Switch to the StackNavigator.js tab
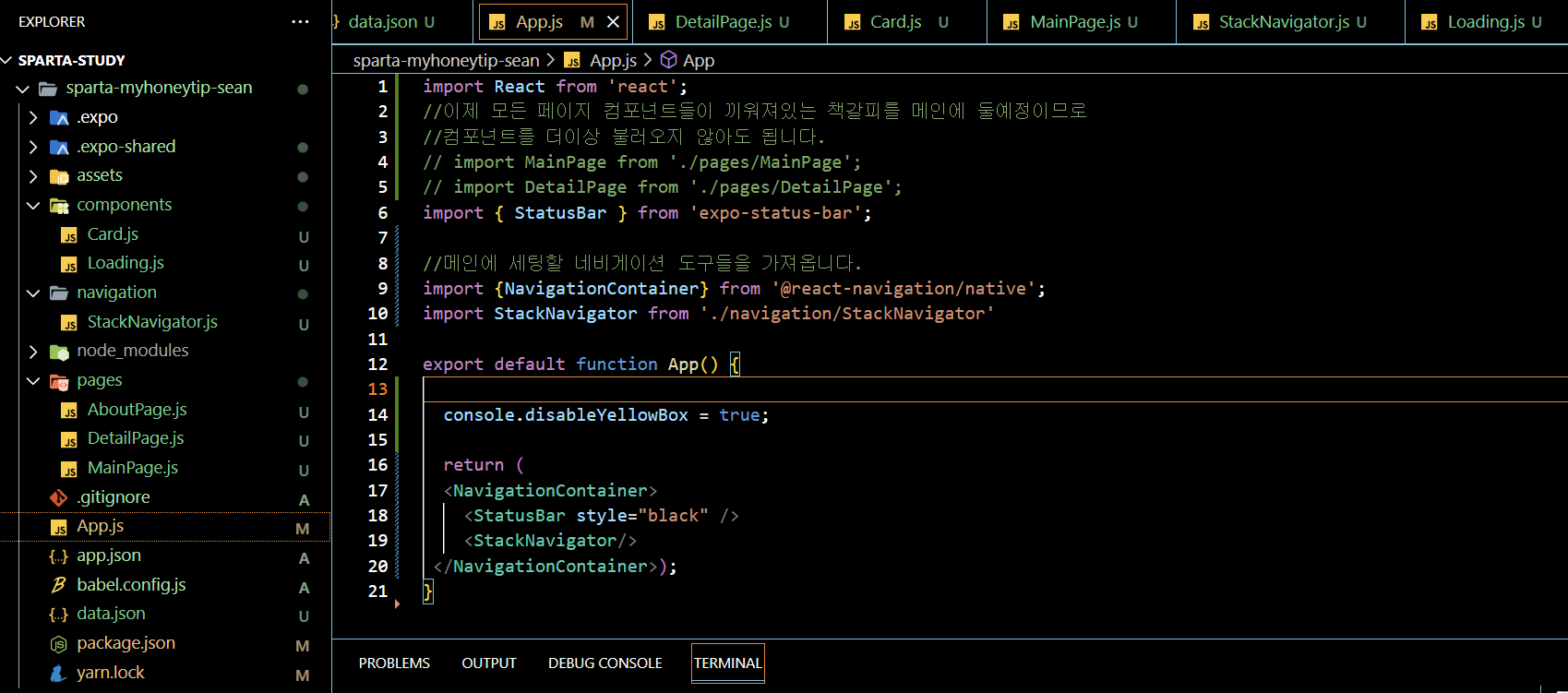The width and height of the screenshot is (1568, 693). 1283,22
